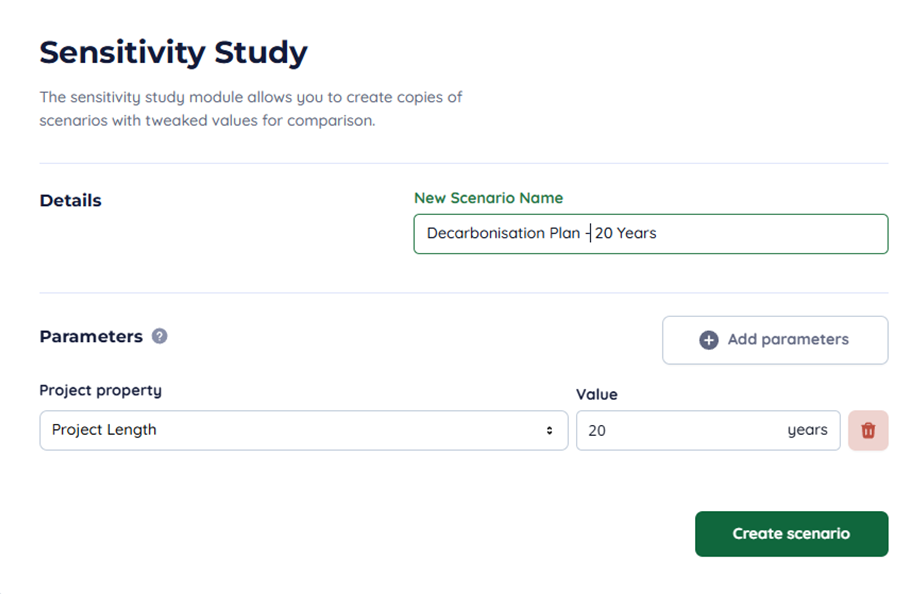
Task: Select the red delete icon beside the Value field
Action: 868,430
